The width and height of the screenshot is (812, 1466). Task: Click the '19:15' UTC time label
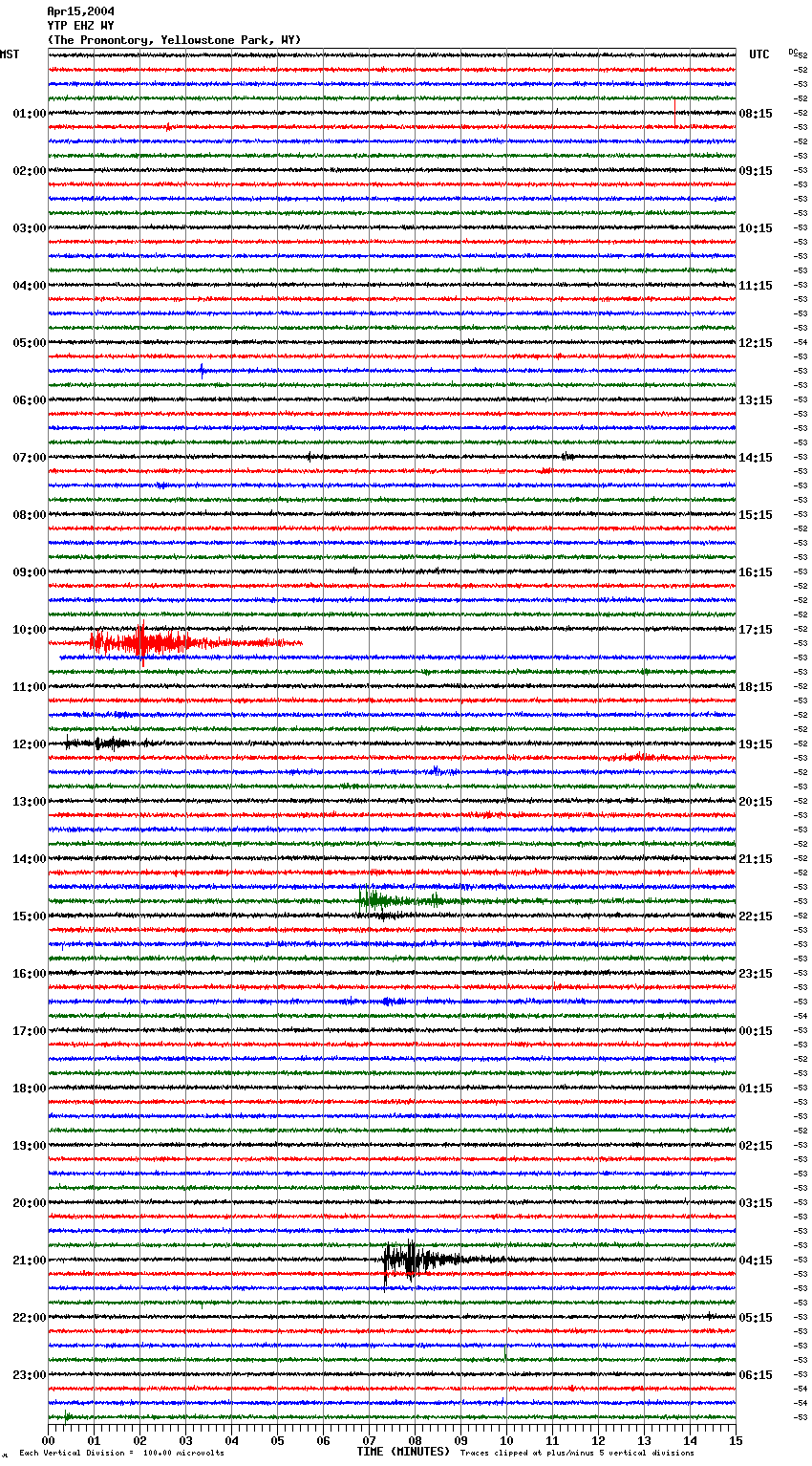(756, 744)
